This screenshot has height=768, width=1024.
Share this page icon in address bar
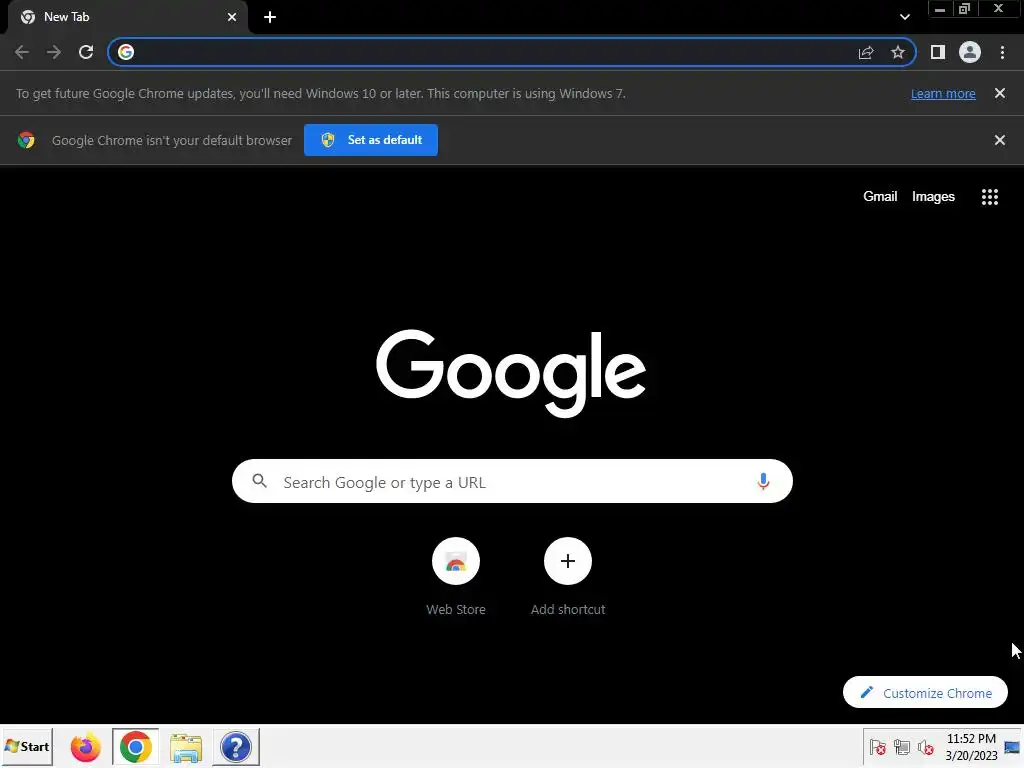pyautogui.click(x=866, y=52)
